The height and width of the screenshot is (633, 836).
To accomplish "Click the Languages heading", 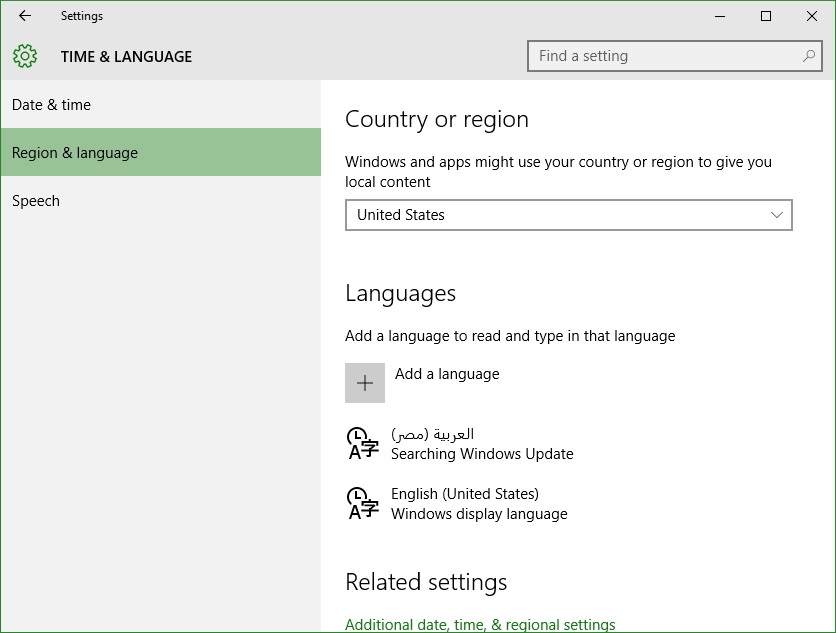I will (400, 294).
